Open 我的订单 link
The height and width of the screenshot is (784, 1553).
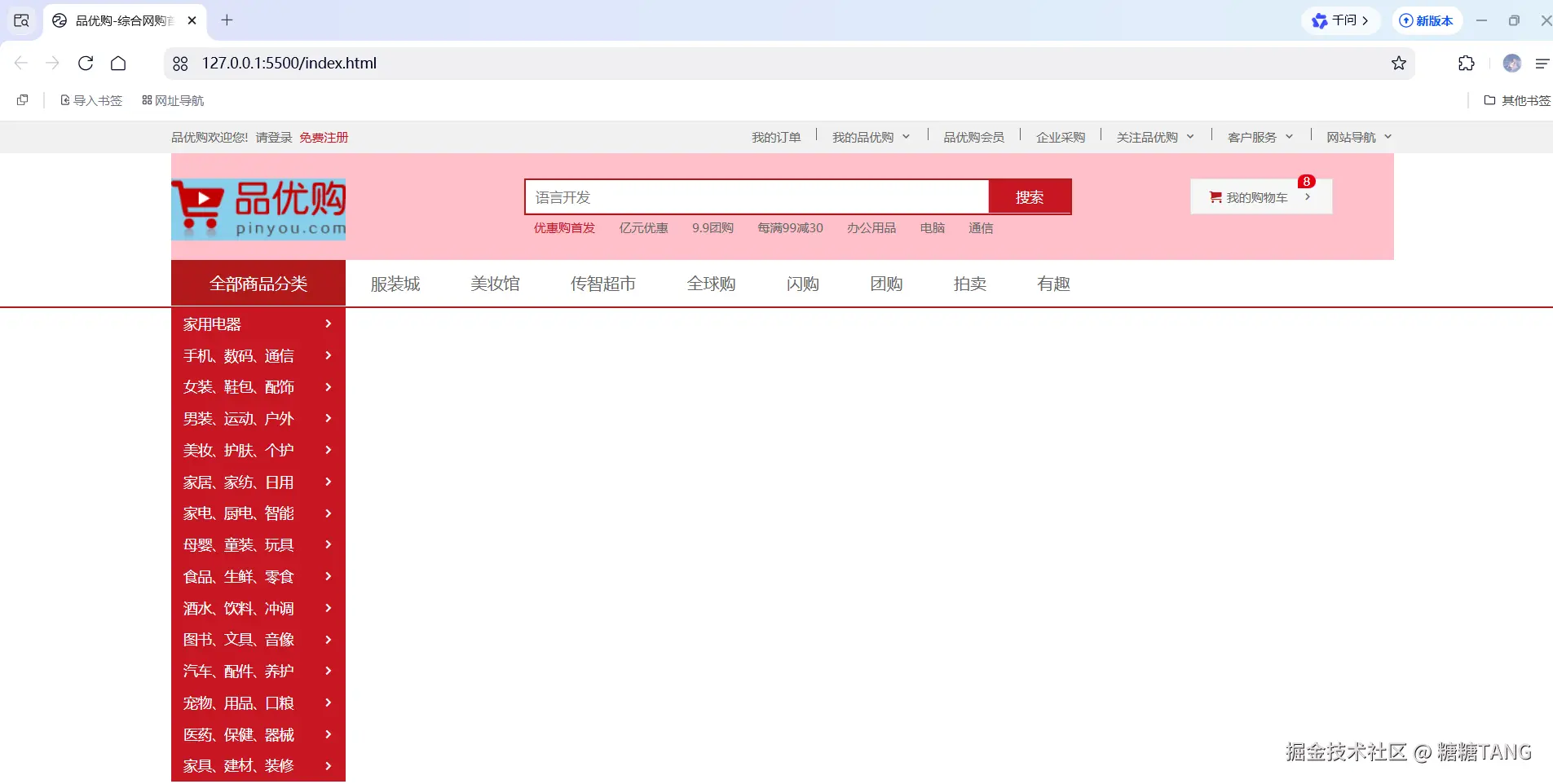coord(776,138)
